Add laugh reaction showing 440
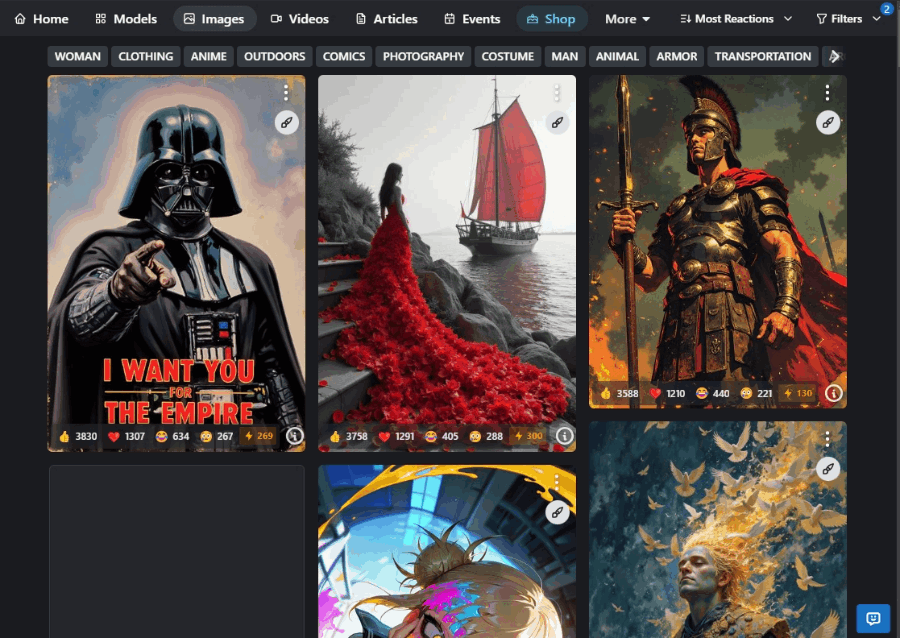Viewport: 900px width, 638px height. click(x=713, y=394)
